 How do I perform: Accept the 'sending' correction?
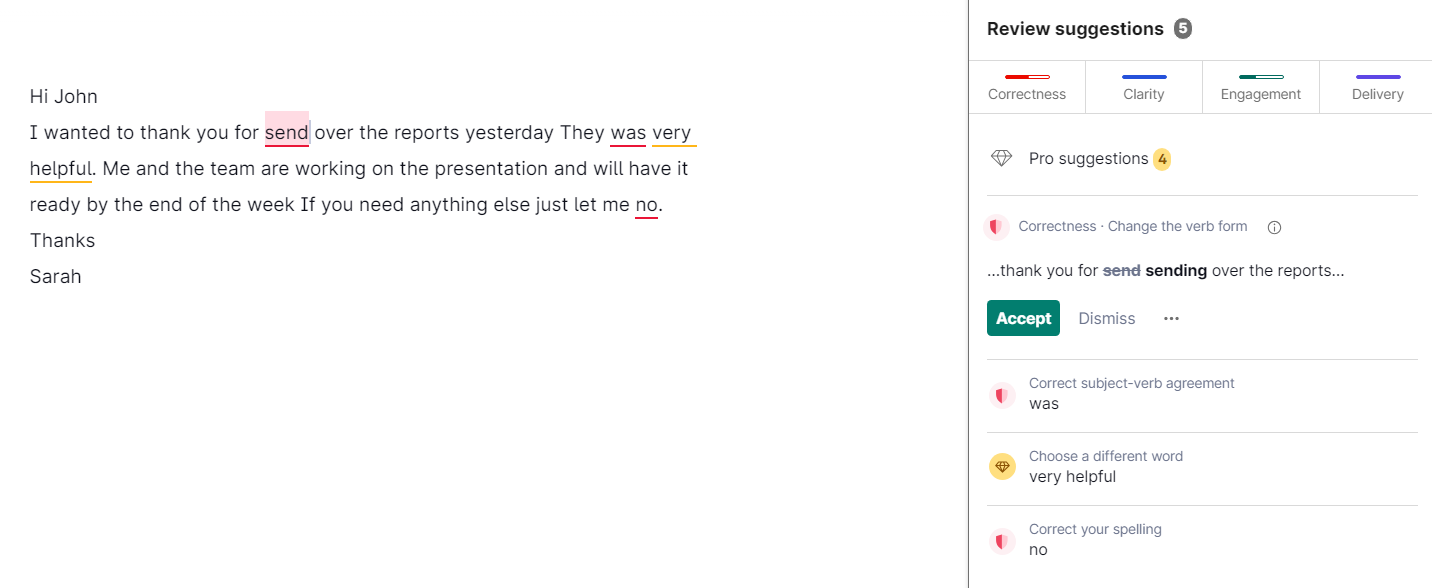[x=1023, y=318]
